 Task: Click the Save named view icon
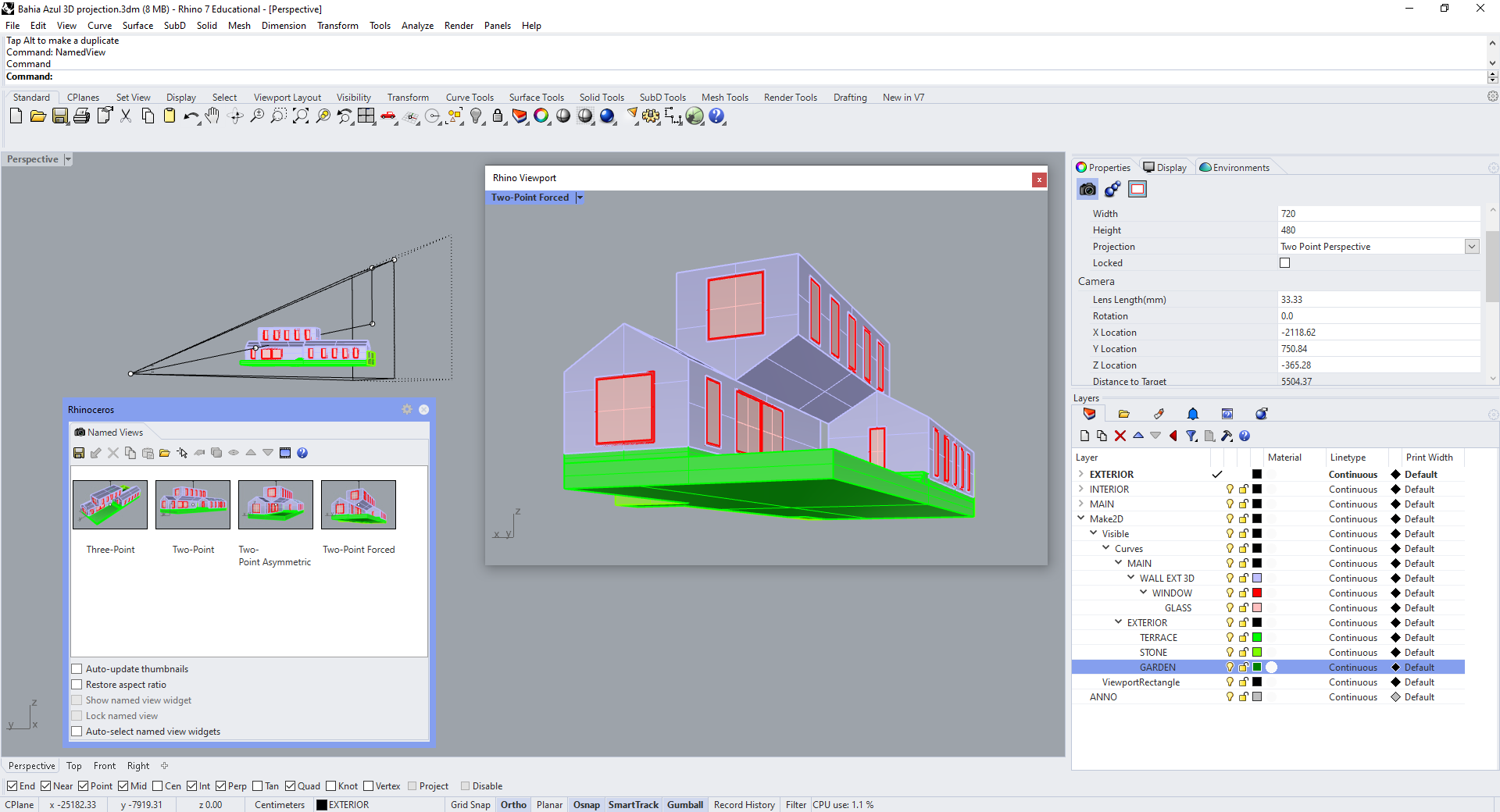[79, 453]
